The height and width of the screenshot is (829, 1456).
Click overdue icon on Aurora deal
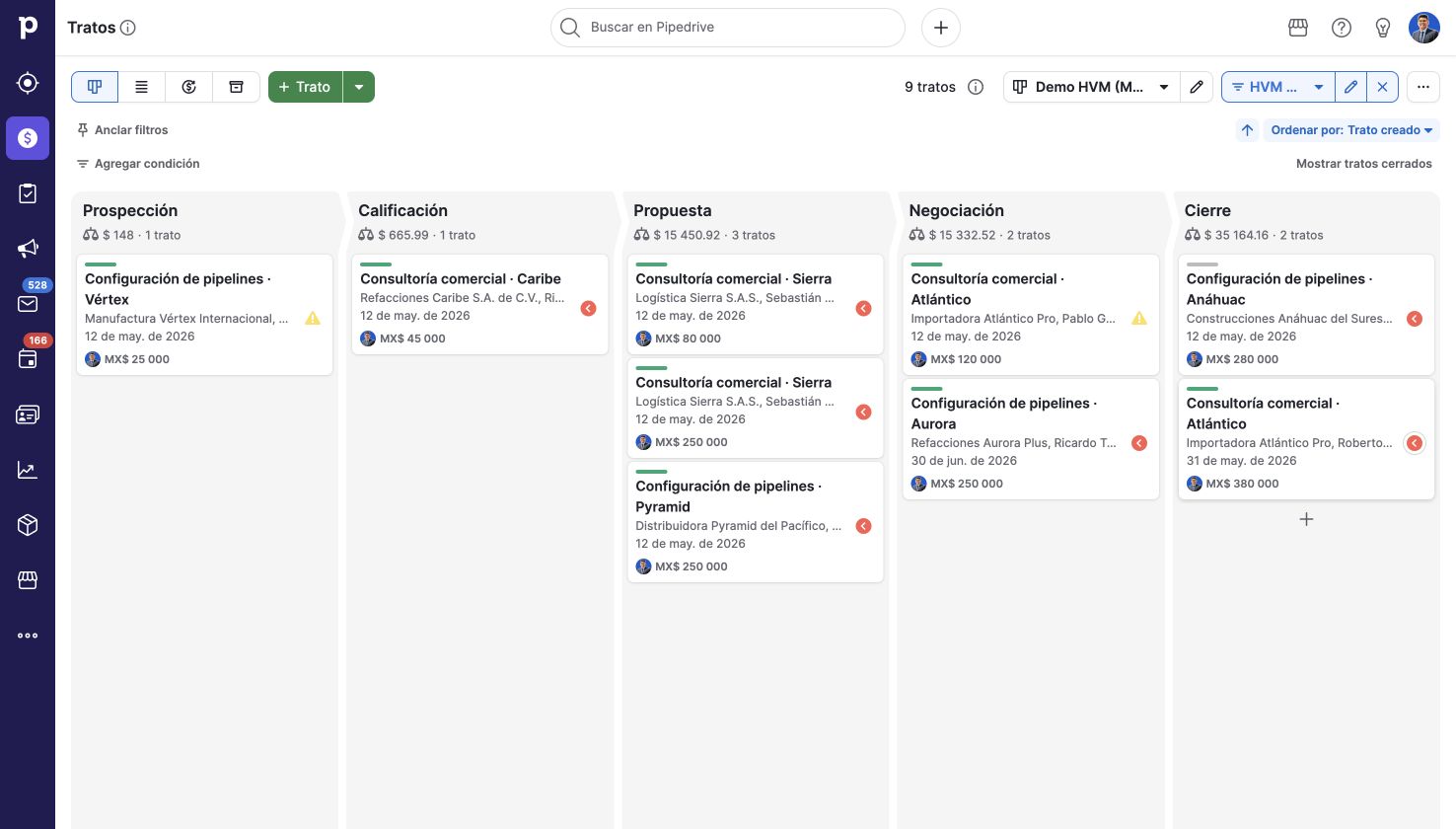[1139, 443]
